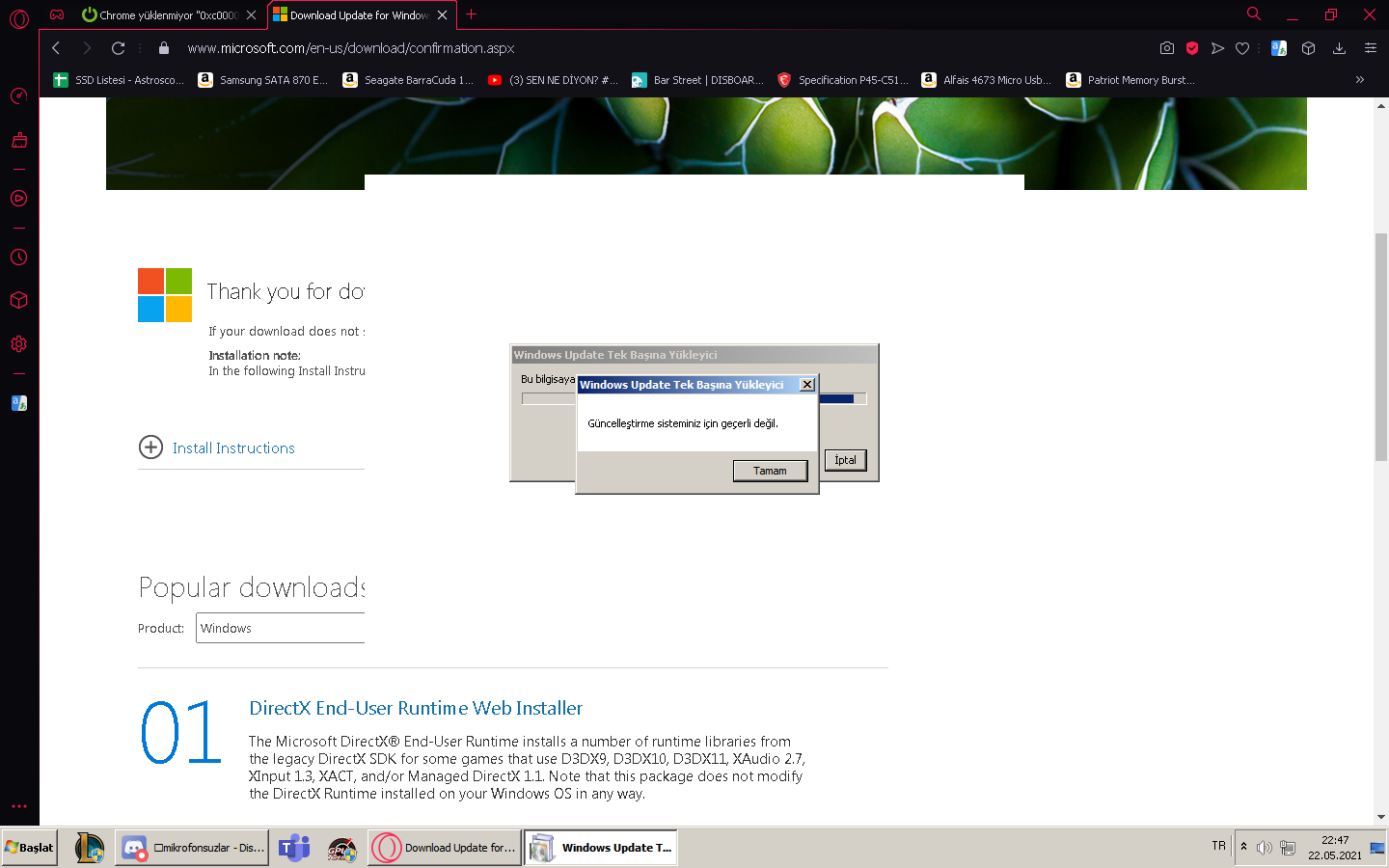
Task: Show more bookmarks with double chevron
Action: tap(1360, 80)
